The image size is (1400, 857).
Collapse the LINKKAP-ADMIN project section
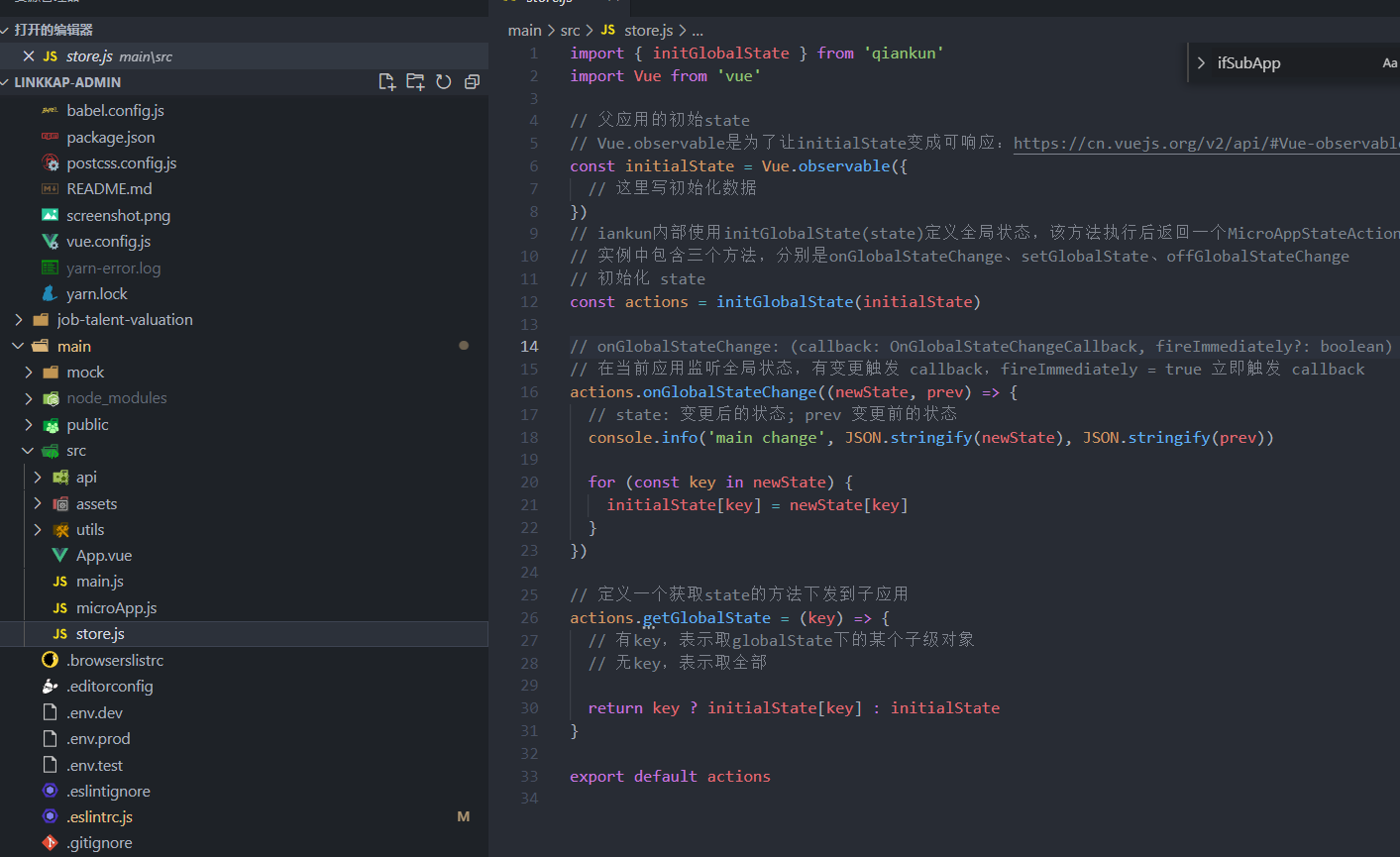[6, 82]
